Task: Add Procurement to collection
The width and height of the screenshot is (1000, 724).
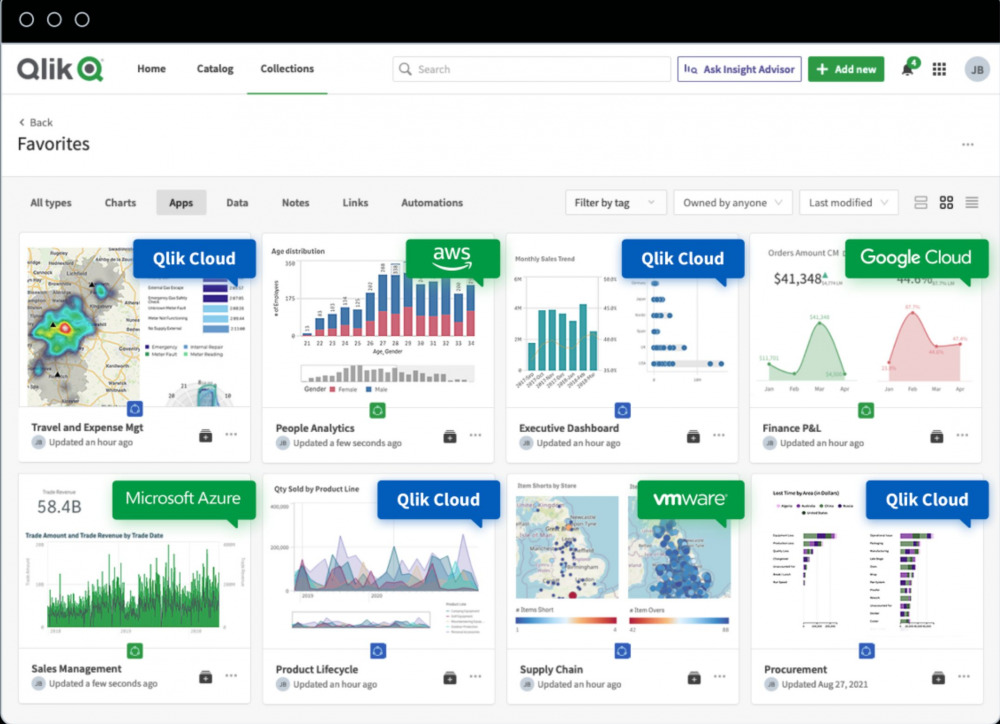Action: tap(938, 677)
